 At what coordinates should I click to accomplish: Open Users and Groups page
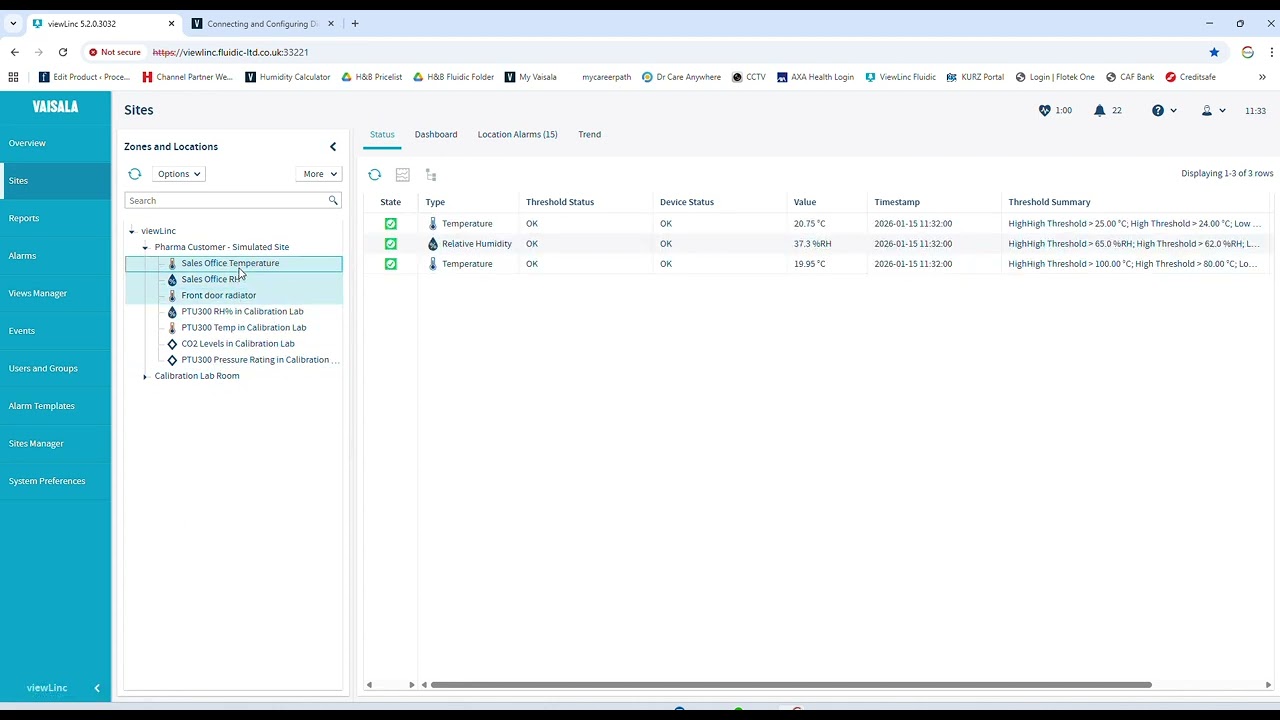56,368
